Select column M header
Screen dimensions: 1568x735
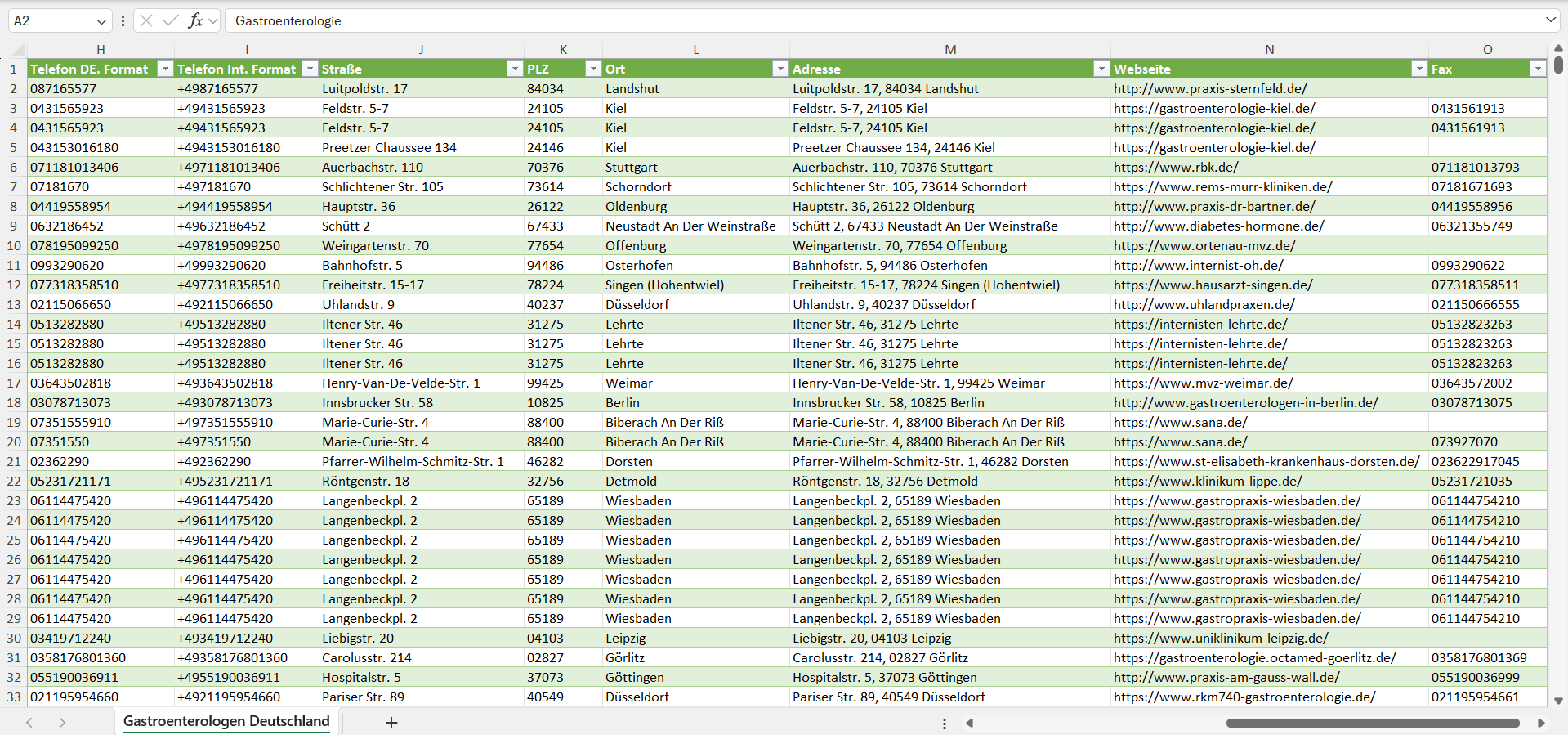tap(949, 49)
